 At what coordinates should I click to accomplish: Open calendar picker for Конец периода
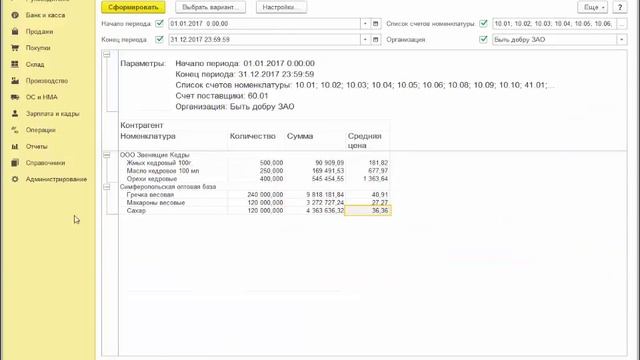[x=376, y=40]
